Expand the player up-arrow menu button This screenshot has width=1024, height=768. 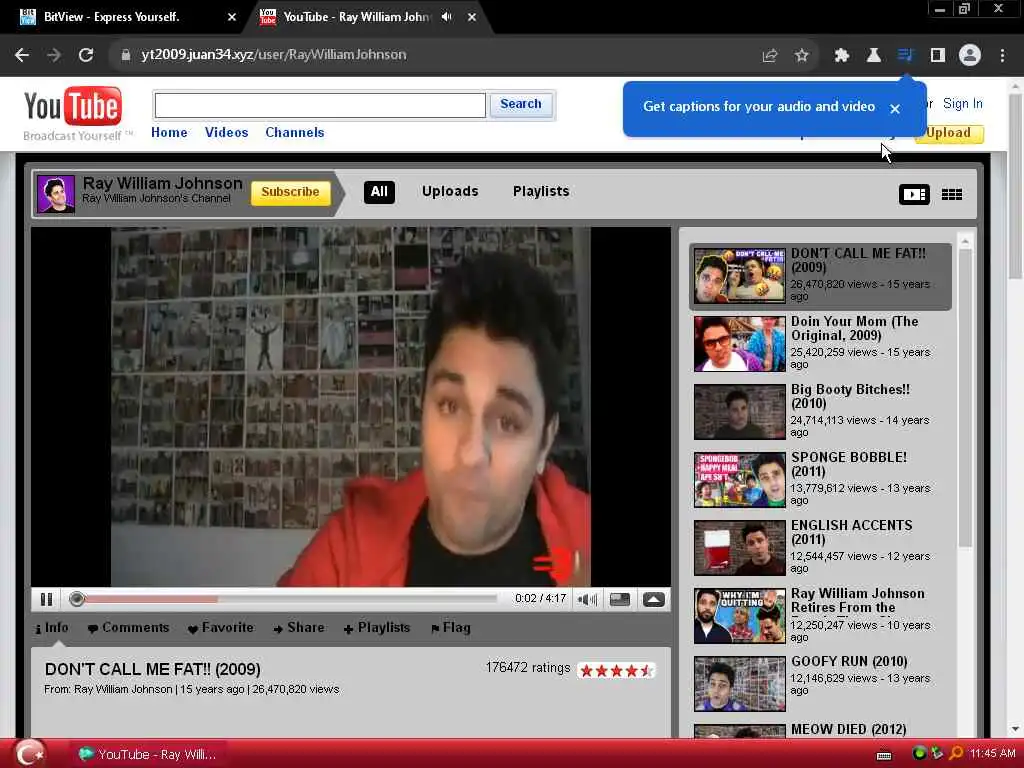pyautogui.click(x=654, y=599)
